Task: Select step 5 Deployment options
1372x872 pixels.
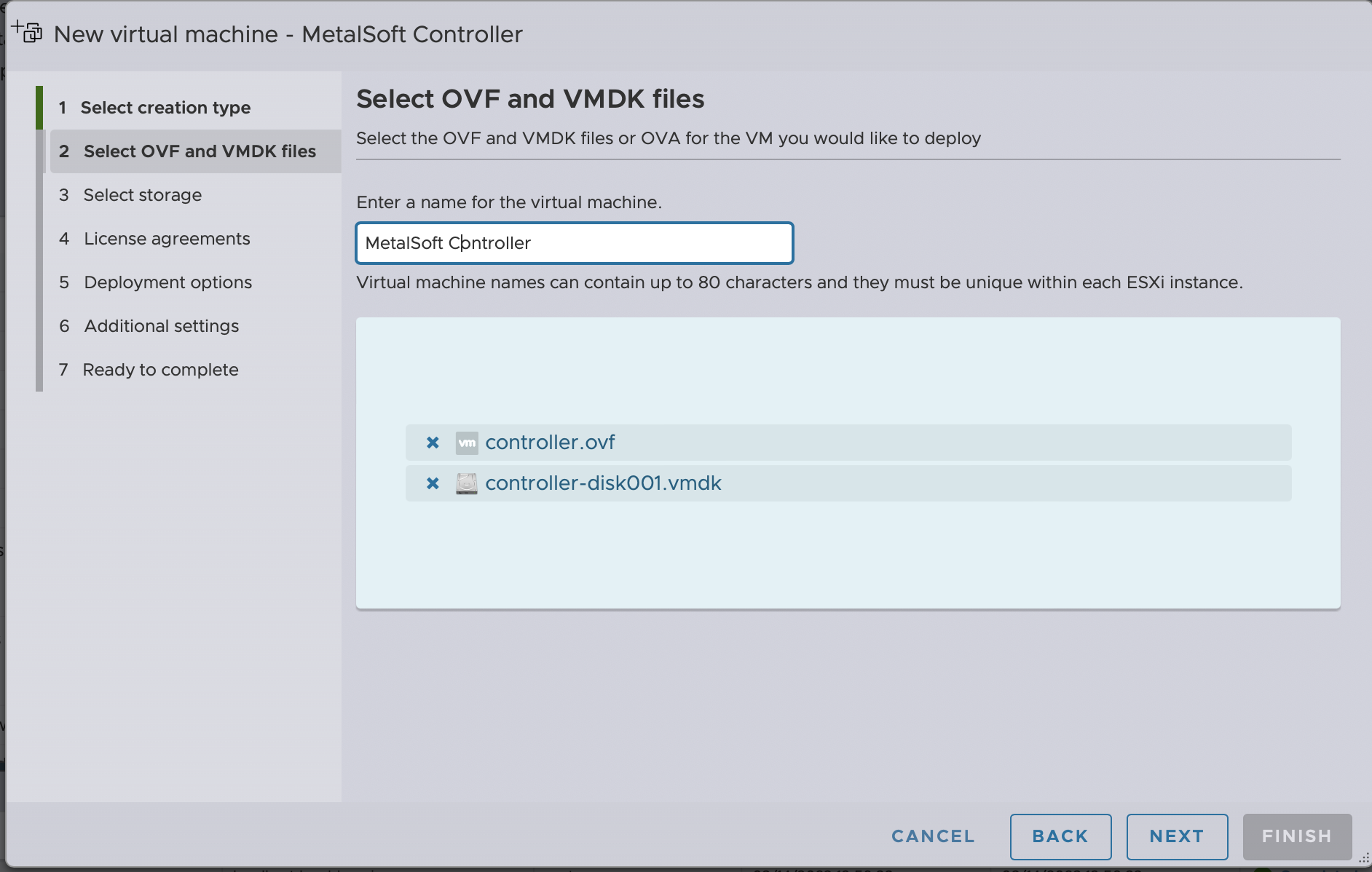Action: (x=167, y=282)
